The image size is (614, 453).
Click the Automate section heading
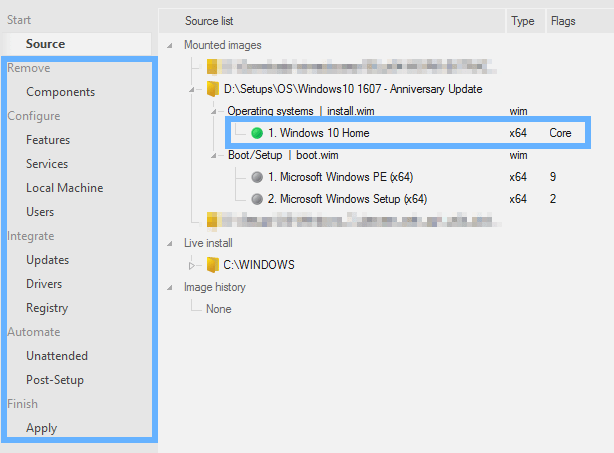click(34, 332)
